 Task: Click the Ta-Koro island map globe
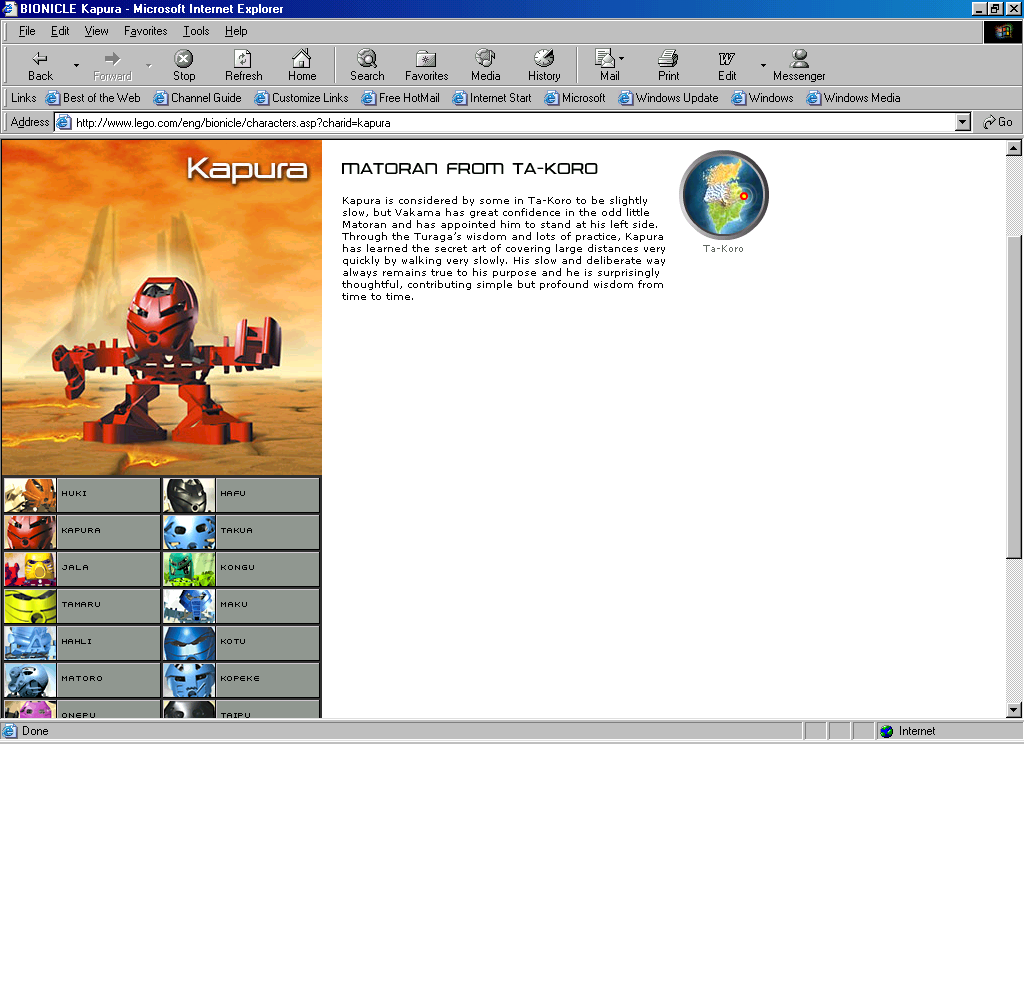pyautogui.click(x=724, y=195)
